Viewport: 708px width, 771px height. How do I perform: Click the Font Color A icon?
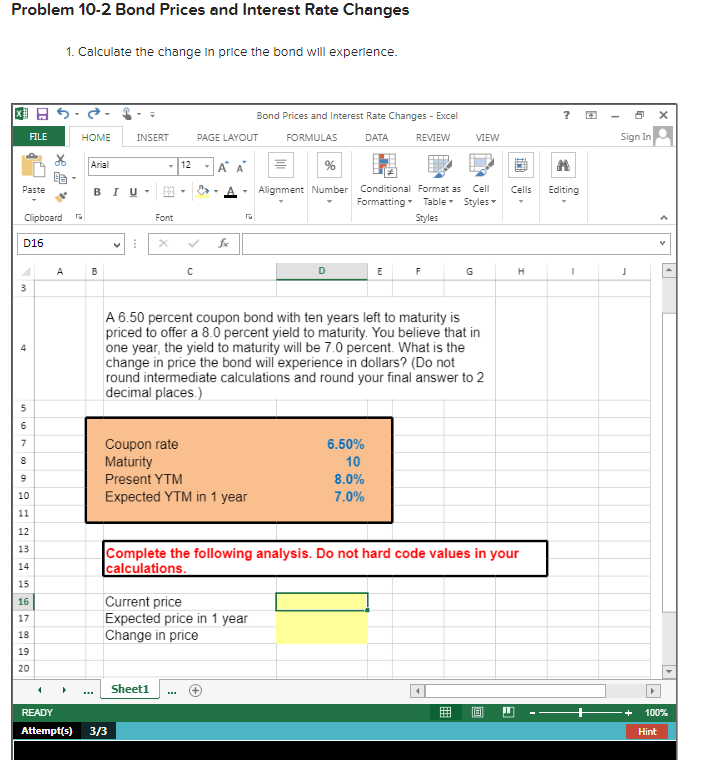231,191
